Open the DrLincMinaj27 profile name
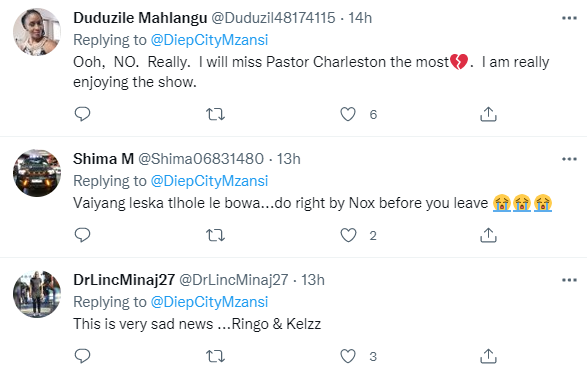 pyautogui.click(x=124, y=280)
